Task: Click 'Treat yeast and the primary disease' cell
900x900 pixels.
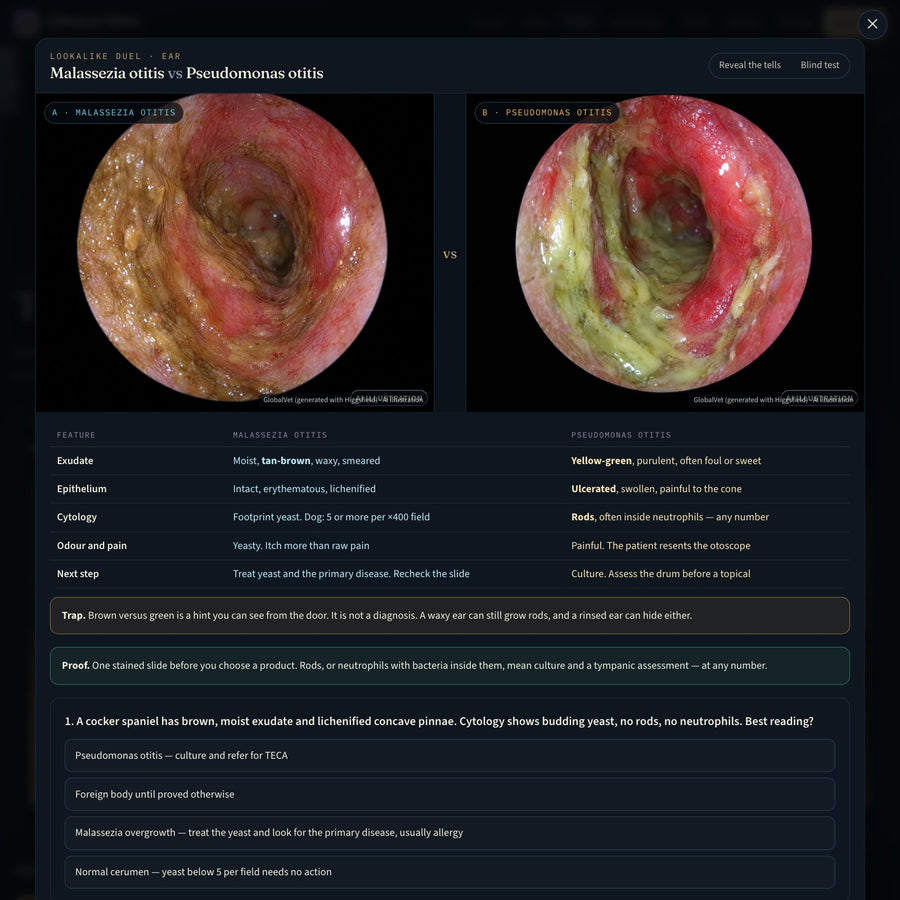Action: [x=351, y=574]
